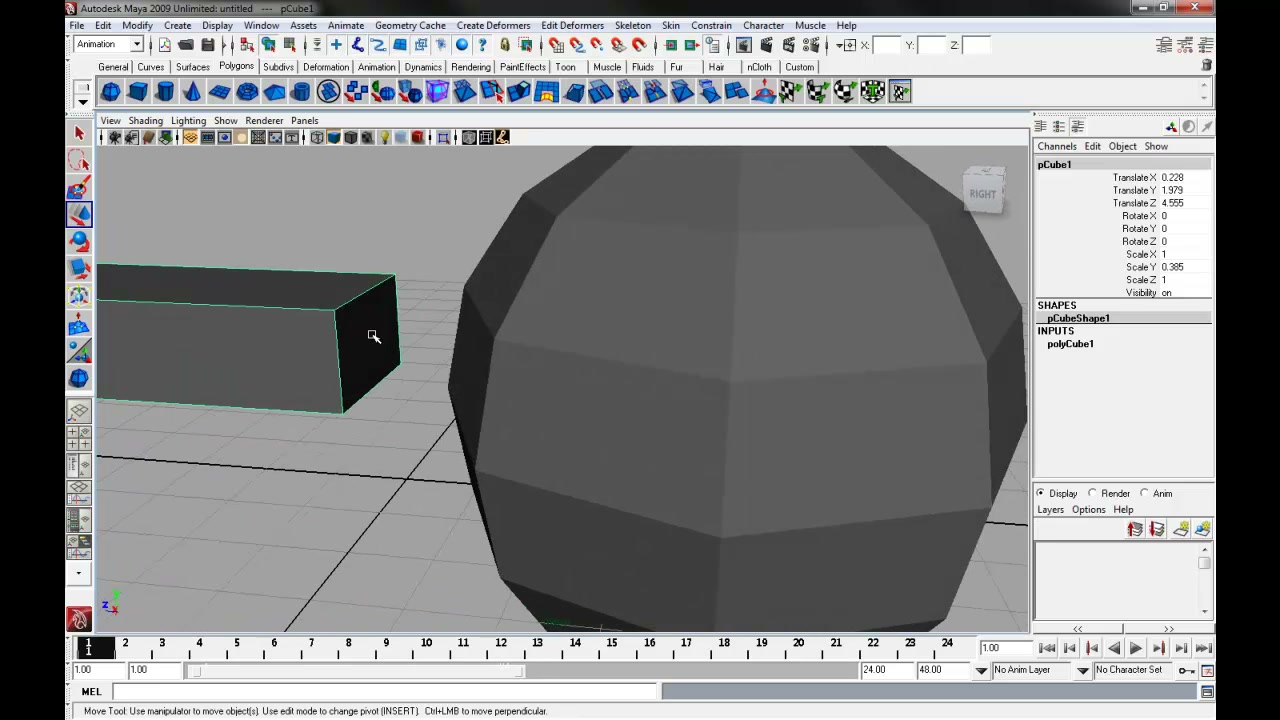Activate the Lasso select tool
This screenshot has height=720, width=1280.
[79, 160]
